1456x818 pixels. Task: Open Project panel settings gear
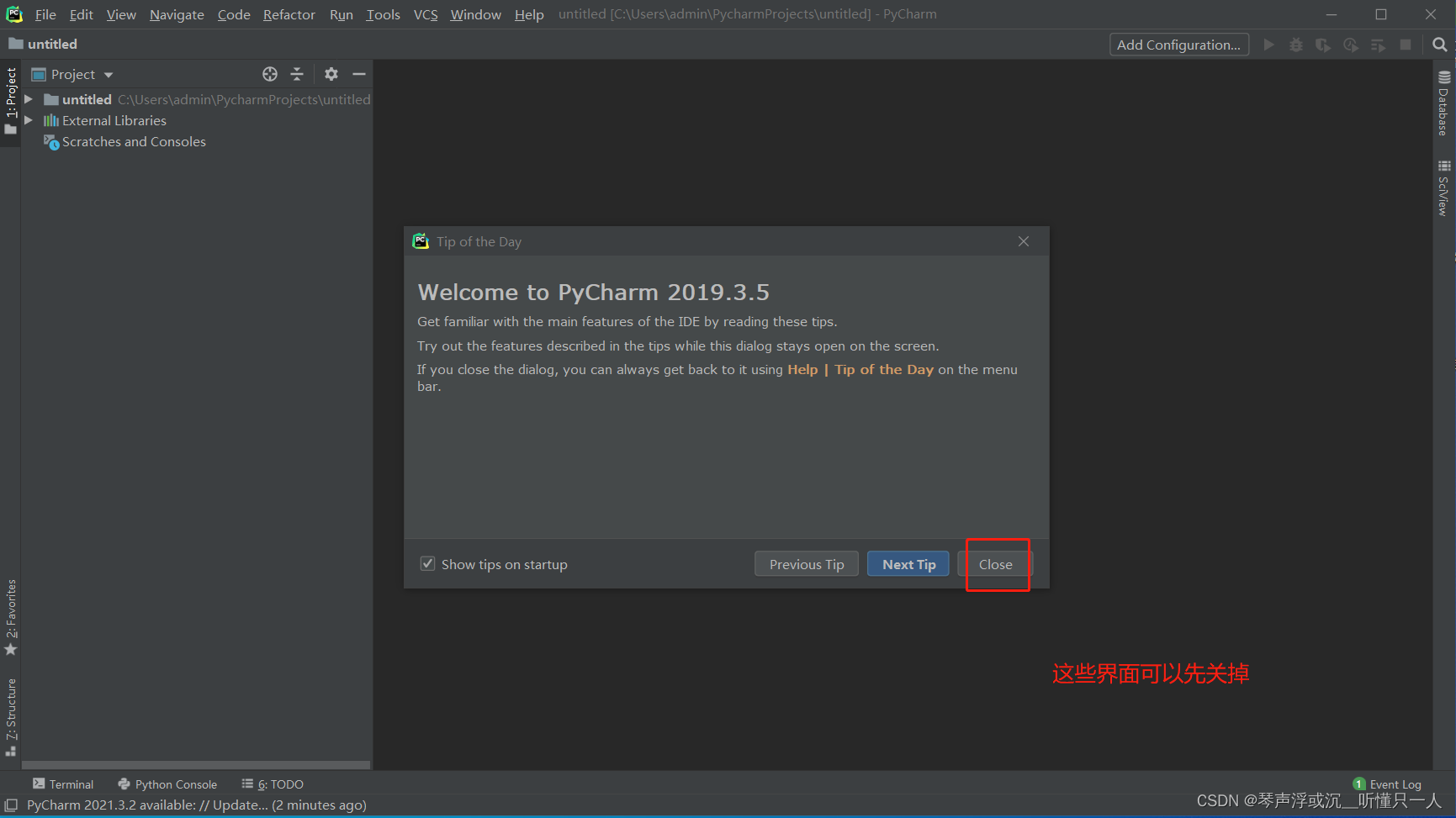pyautogui.click(x=331, y=74)
